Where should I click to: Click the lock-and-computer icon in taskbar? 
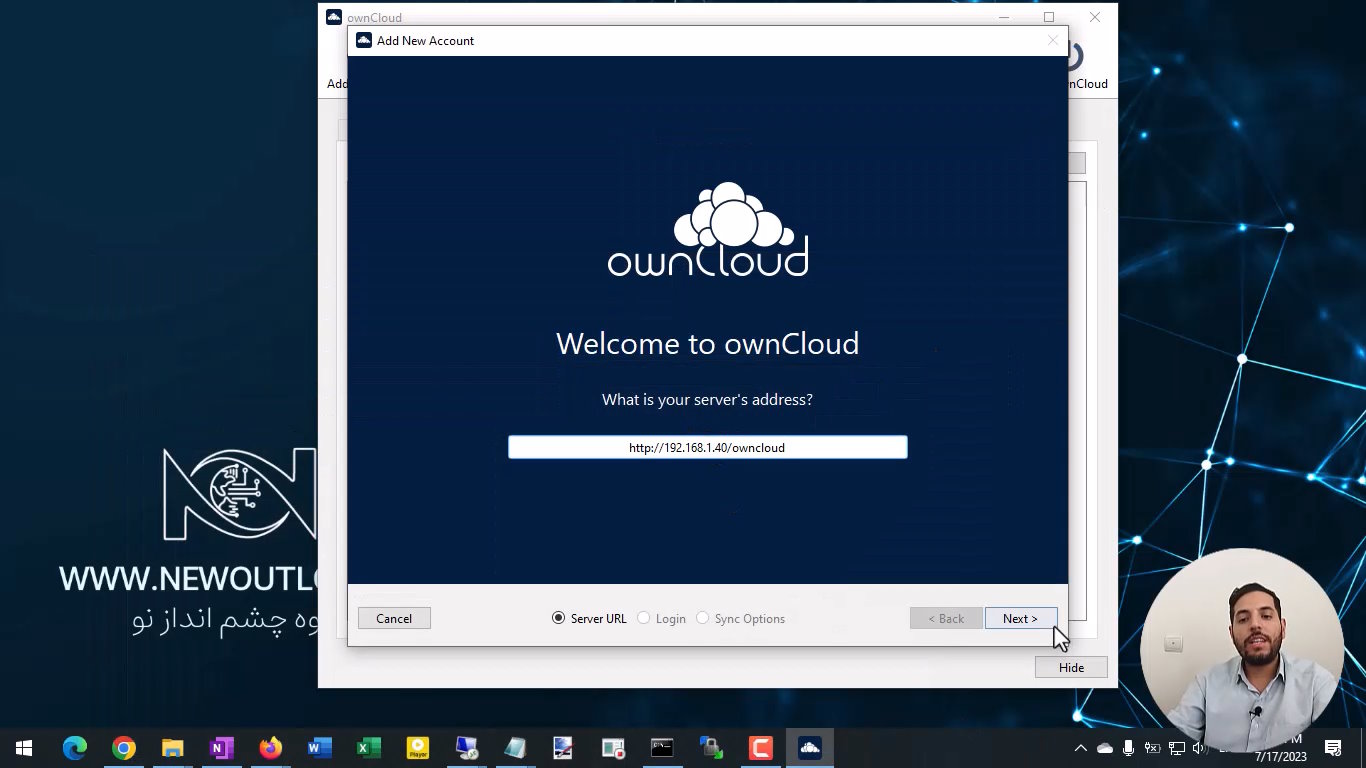(x=711, y=747)
